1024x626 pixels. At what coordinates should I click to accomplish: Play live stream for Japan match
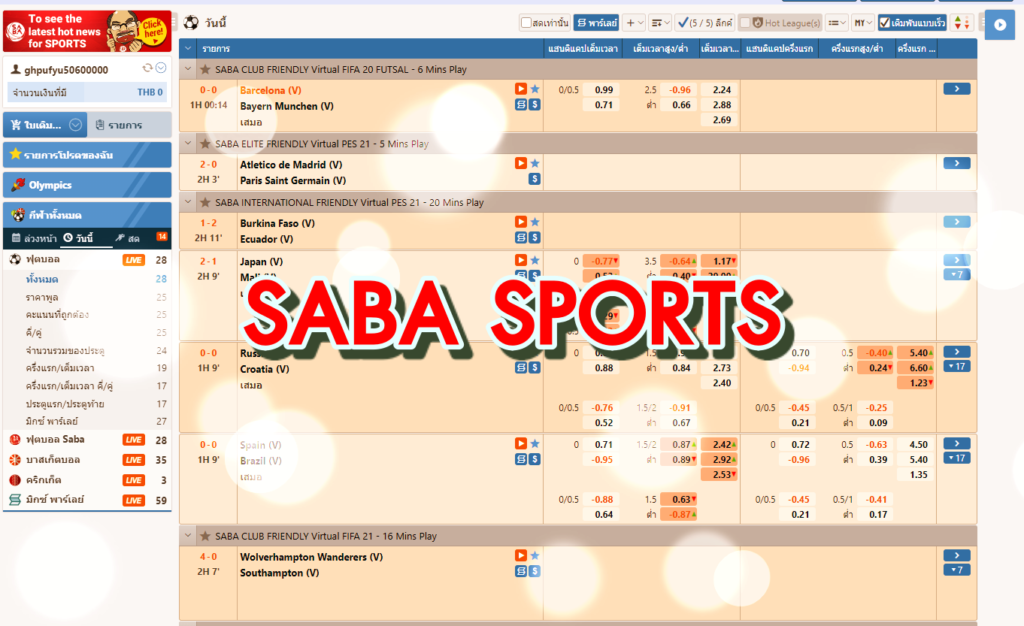pyautogui.click(x=520, y=260)
